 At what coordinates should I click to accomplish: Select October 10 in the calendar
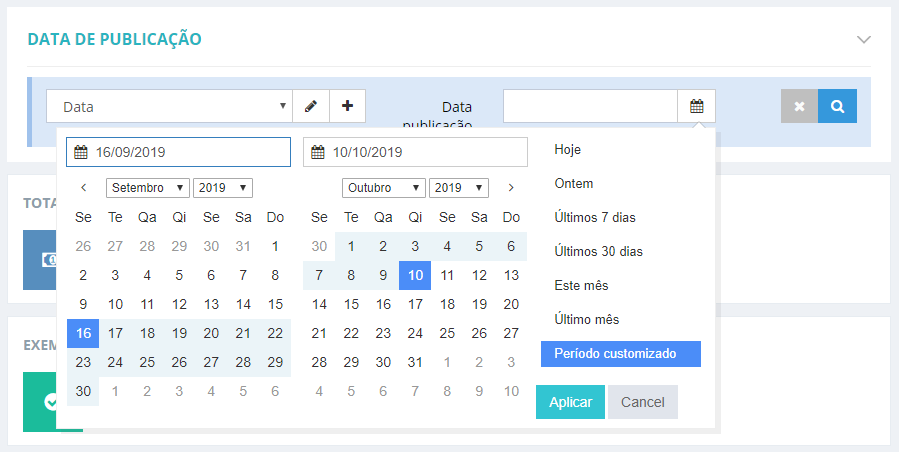(415, 275)
